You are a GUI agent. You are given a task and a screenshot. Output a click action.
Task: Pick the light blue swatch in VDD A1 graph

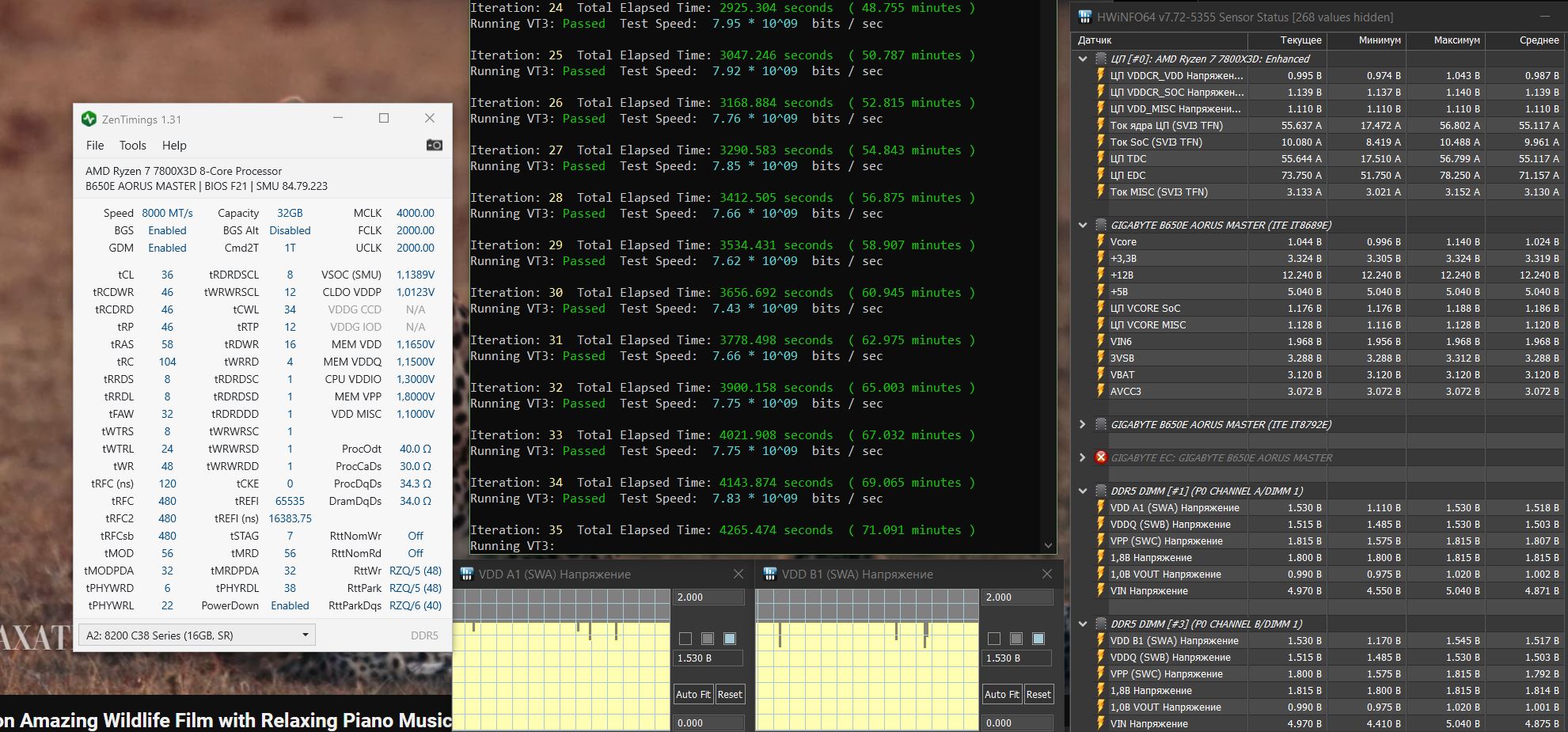tap(730, 639)
